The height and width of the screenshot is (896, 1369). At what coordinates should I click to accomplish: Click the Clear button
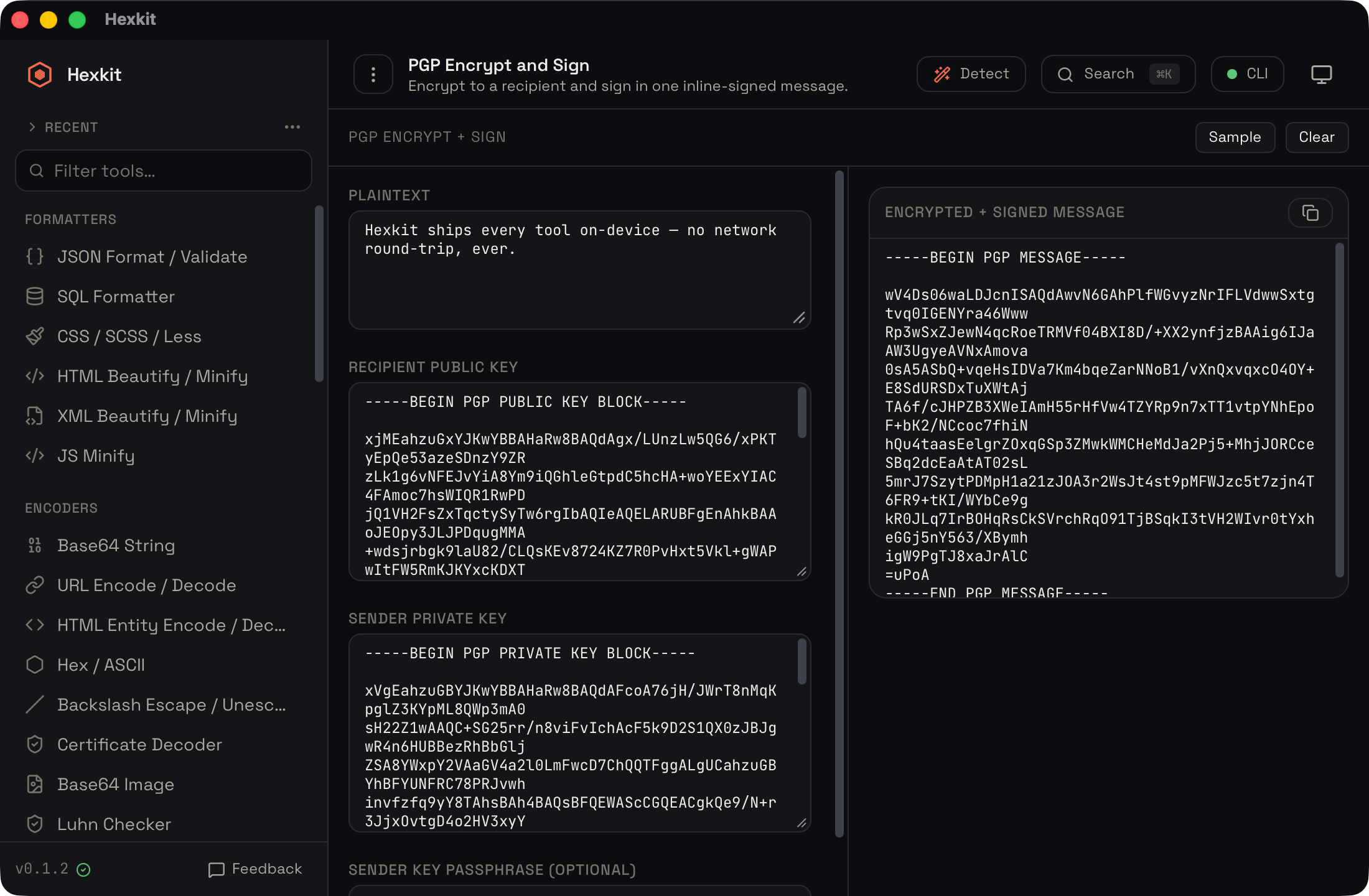click(1317, 138)
